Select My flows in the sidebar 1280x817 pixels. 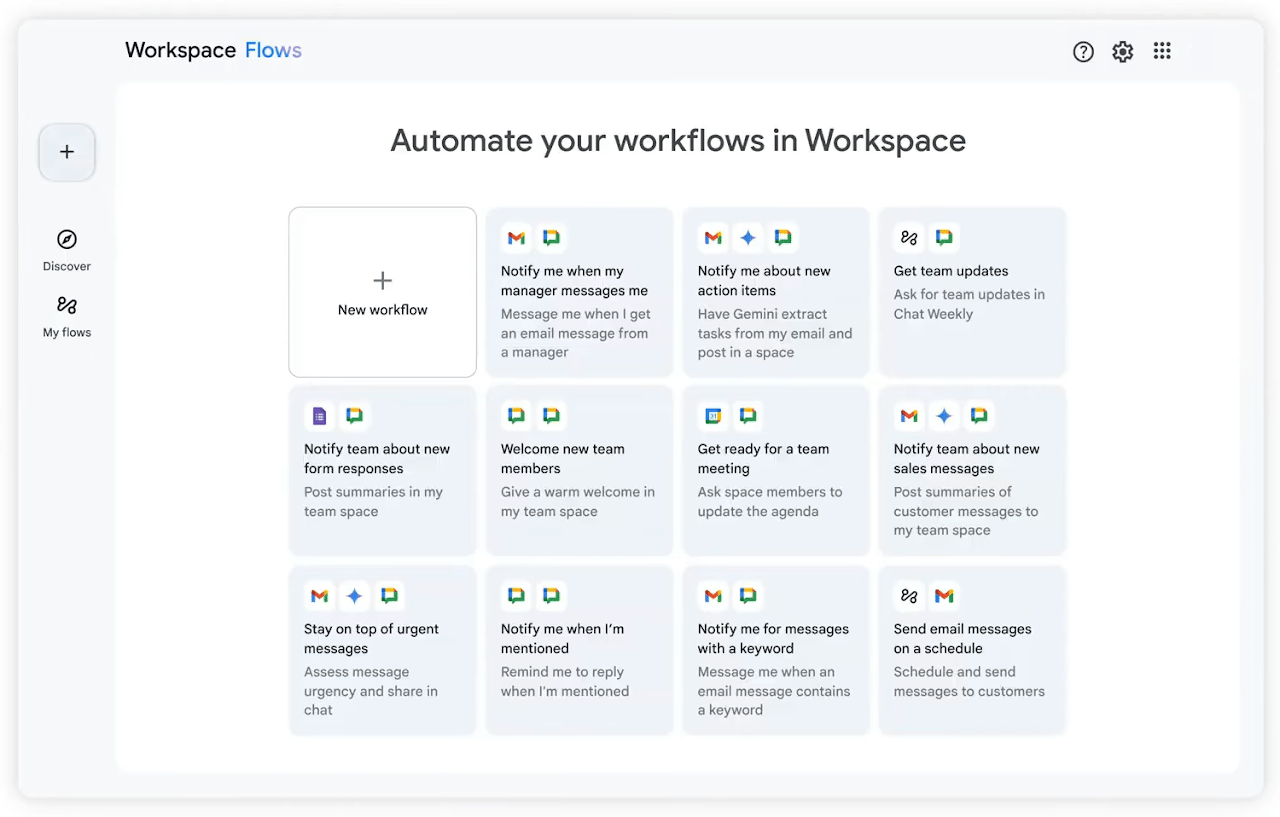coord(66,316)
